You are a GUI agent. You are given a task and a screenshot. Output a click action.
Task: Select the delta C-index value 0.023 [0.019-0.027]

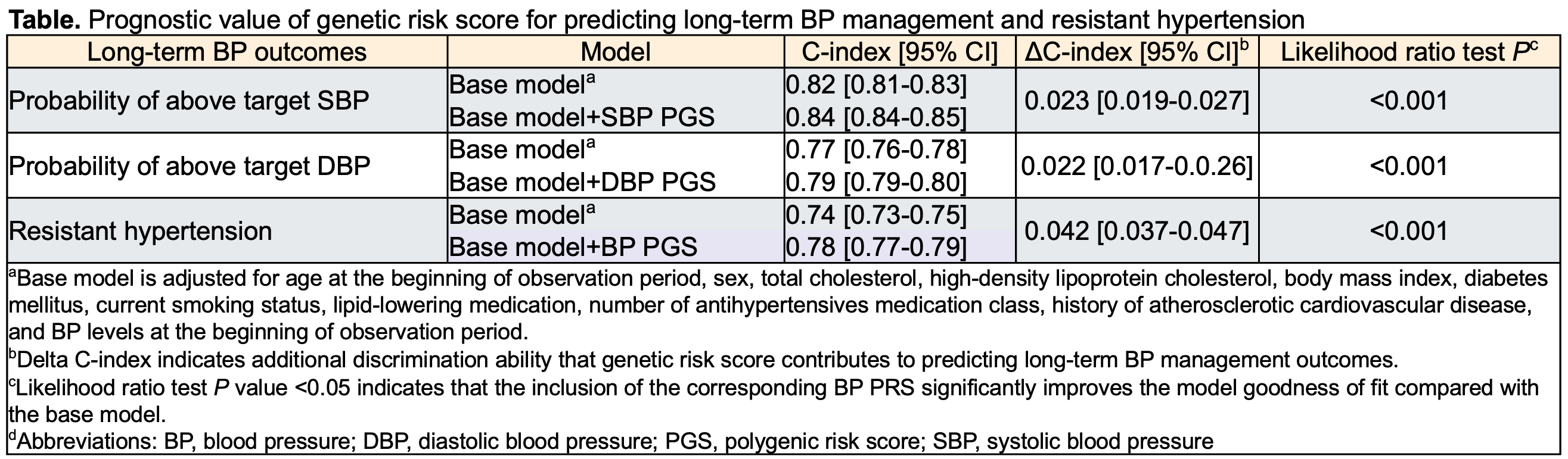point(1137,100)
